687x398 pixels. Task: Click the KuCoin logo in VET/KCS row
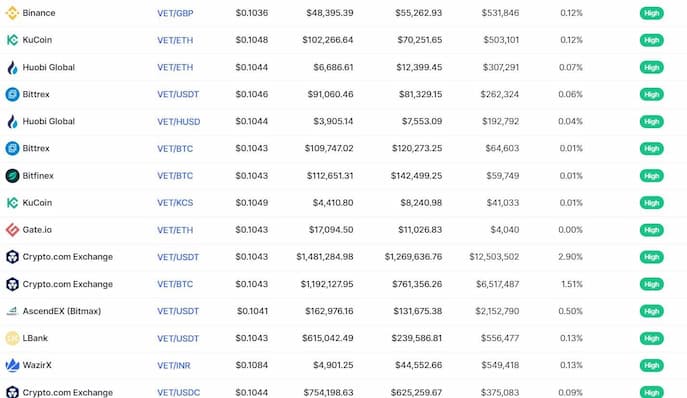(12, 203)
